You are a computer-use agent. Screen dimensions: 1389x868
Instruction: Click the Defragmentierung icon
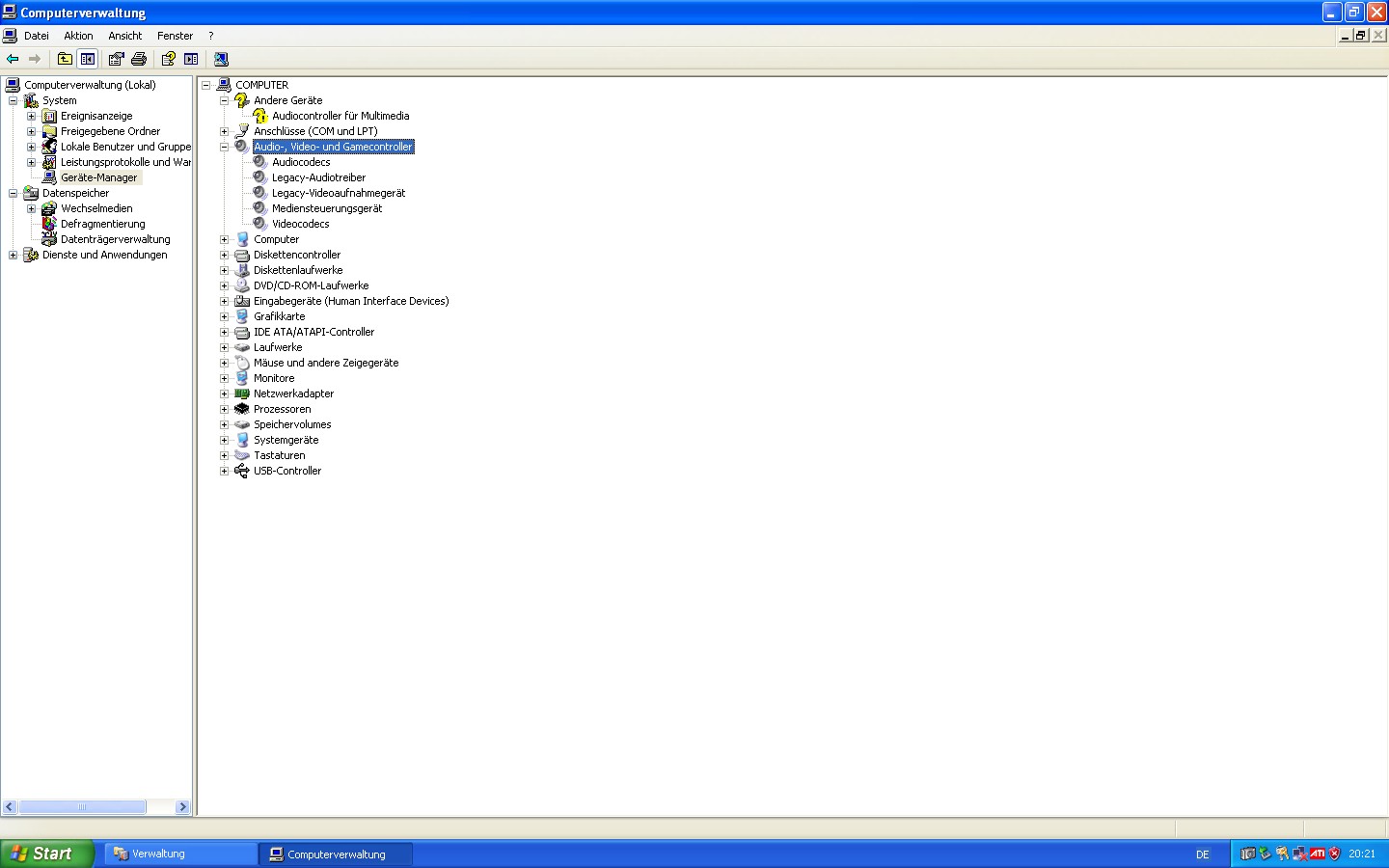coord(49,224)
